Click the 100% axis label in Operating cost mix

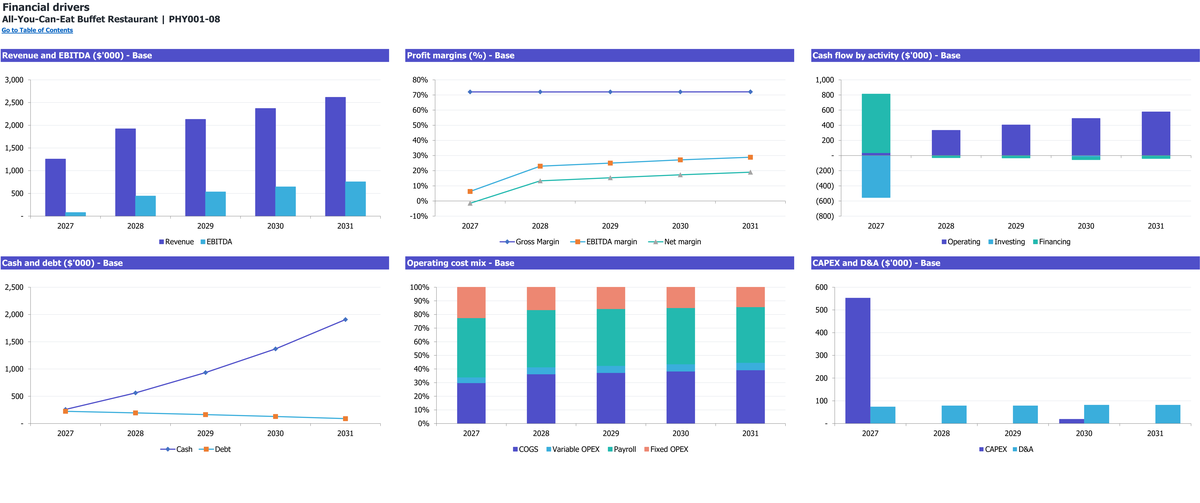(419, 288)
